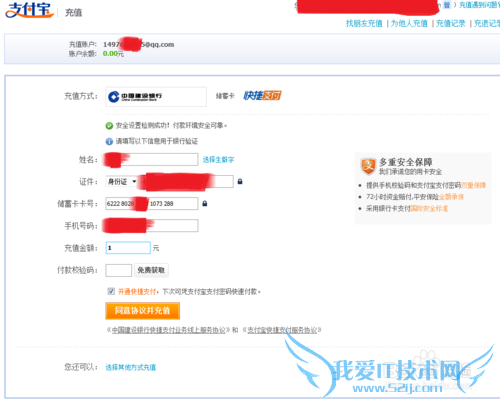Image resolution: width=500 pixels, height=403 pixels.
Task: Click the blue info icon
Action: tap(109, 142)
